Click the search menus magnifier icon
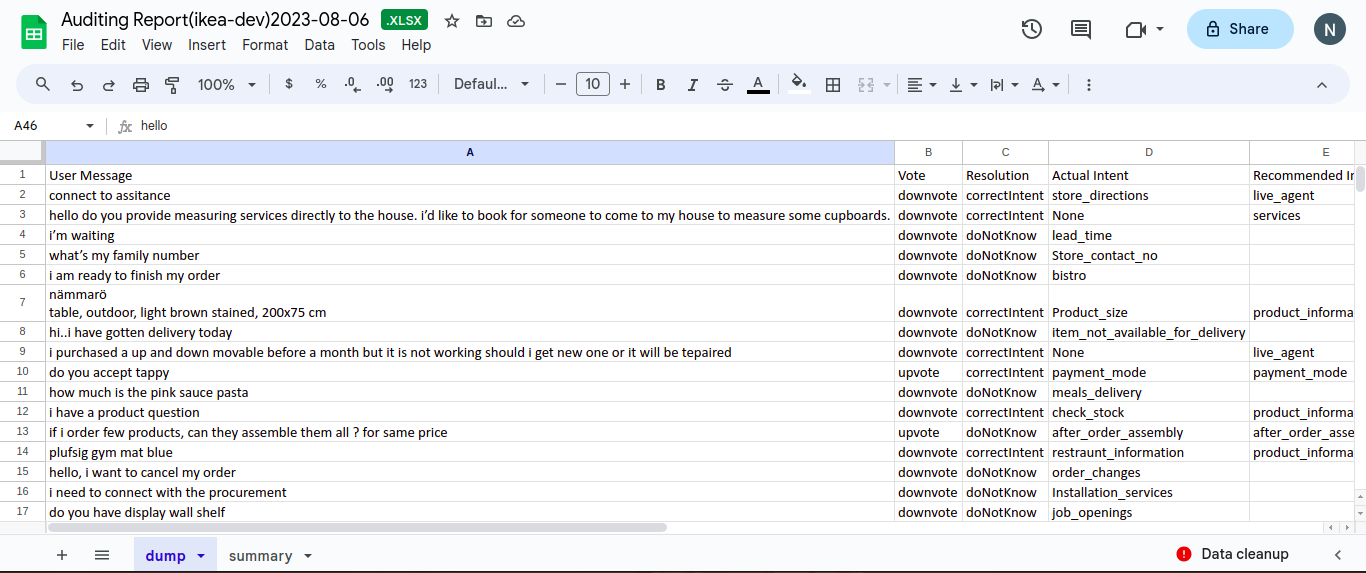The width and height of the screenshot is (1366, 573). point(43,85)
